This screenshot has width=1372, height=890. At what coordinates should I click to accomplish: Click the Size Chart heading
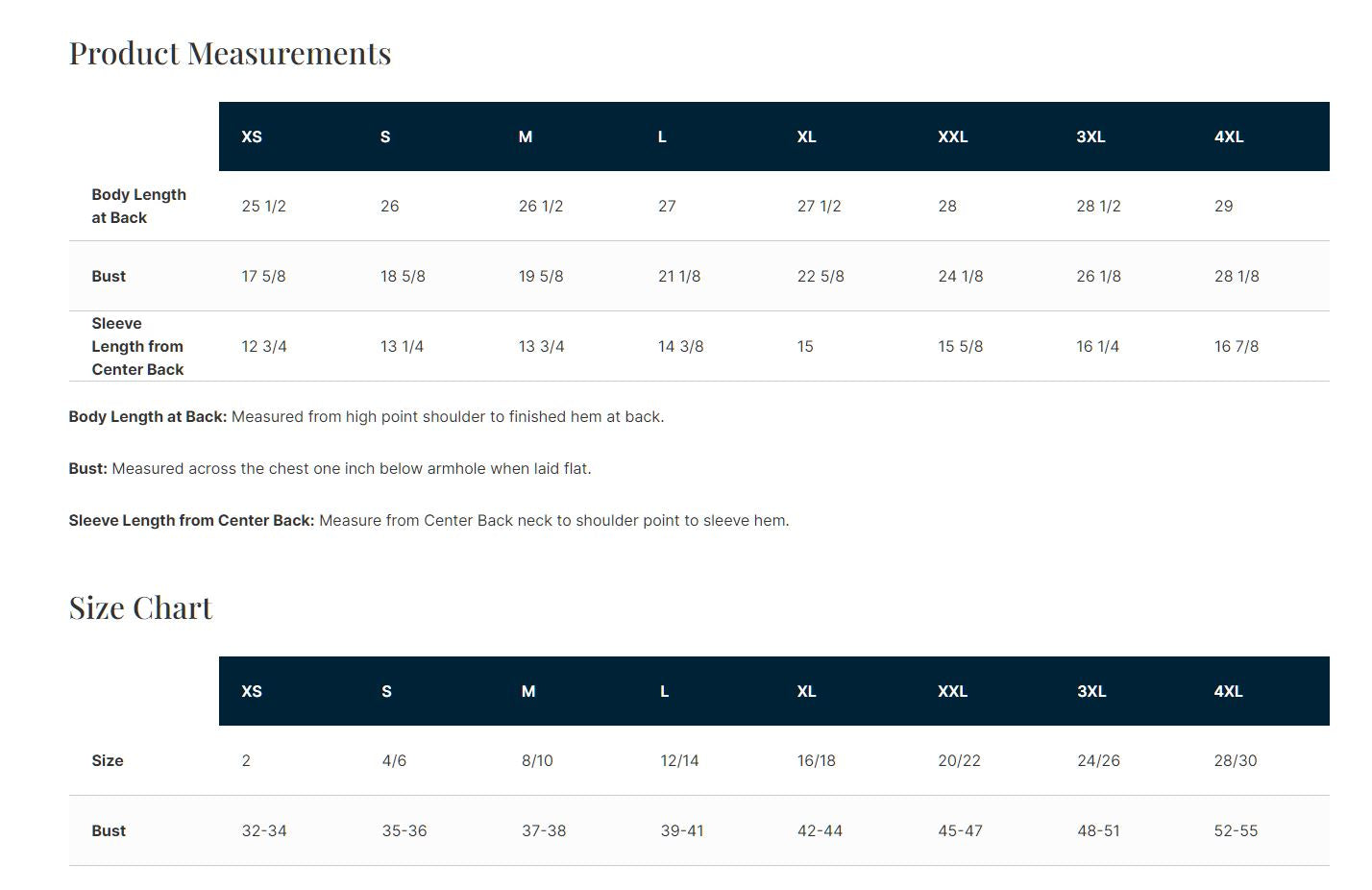(140, 607)
